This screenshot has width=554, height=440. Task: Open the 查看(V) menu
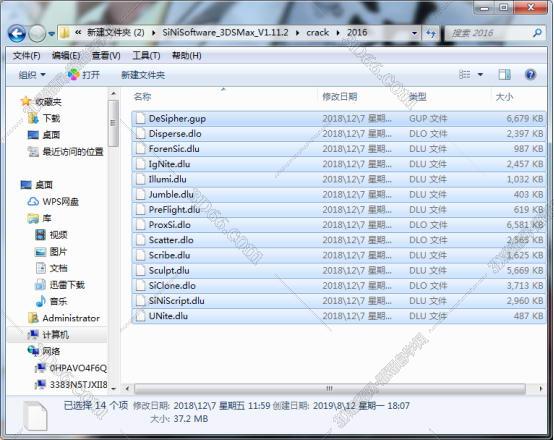pos(106,55)
